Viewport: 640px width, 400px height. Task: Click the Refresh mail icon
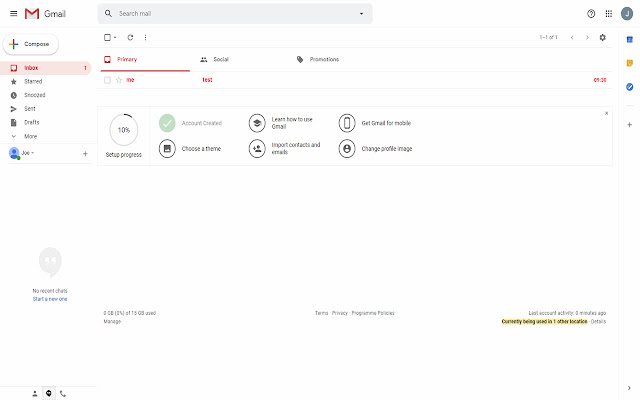[130, 37]
